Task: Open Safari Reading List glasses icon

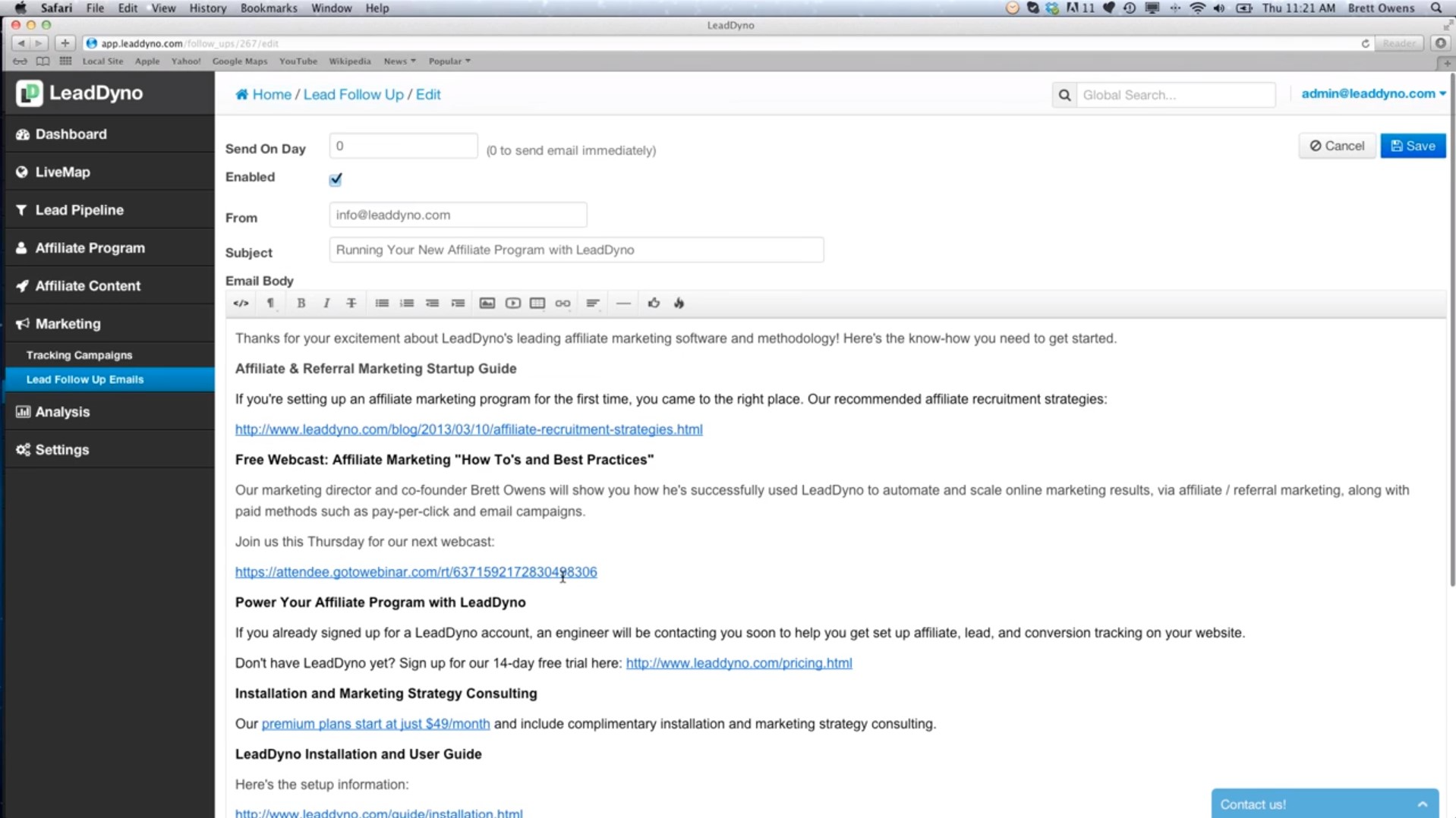Action: click(x=20, y=61)
